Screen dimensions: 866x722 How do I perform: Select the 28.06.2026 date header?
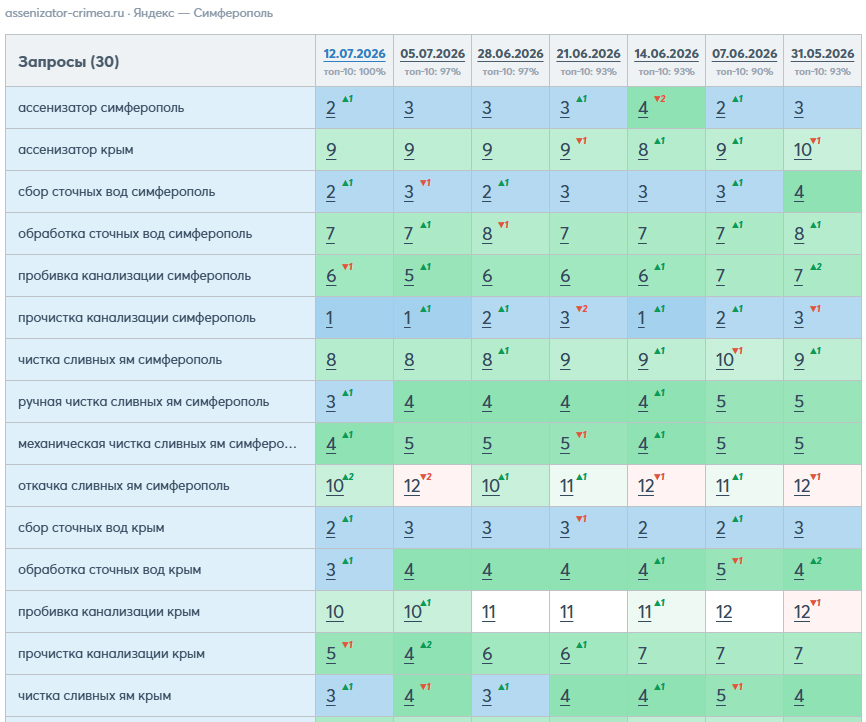510,54
